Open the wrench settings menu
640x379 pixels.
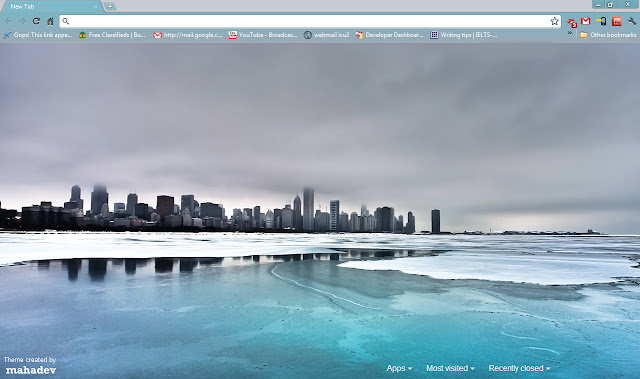[632, 21]
